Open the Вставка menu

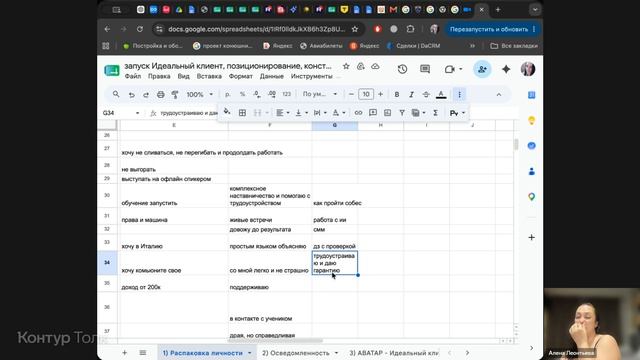[209, 76]
